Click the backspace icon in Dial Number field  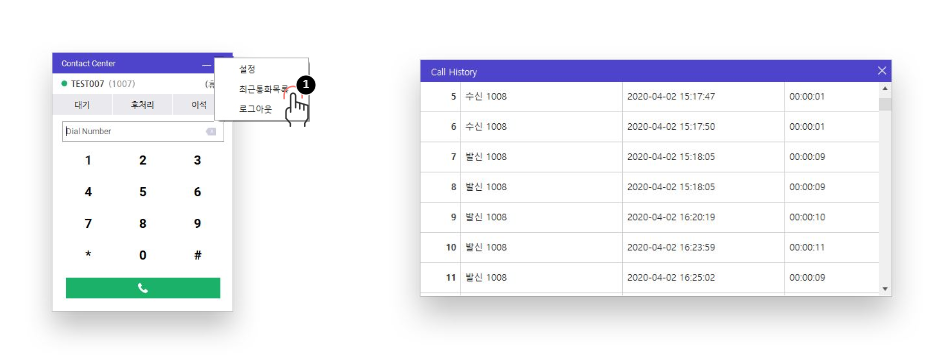(211, 131)
